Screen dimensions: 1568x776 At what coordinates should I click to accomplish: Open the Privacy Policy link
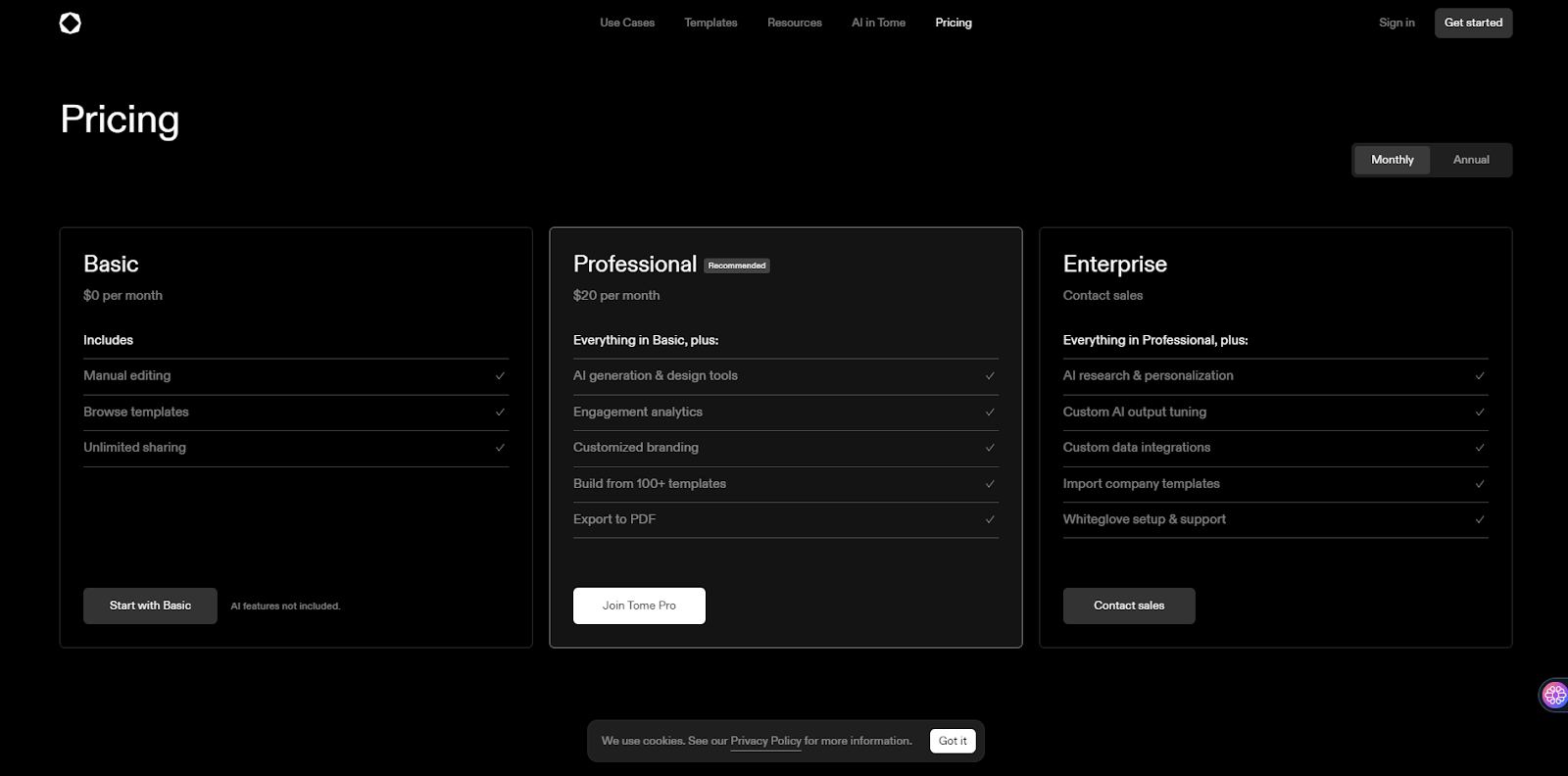(x=765, y=741)
